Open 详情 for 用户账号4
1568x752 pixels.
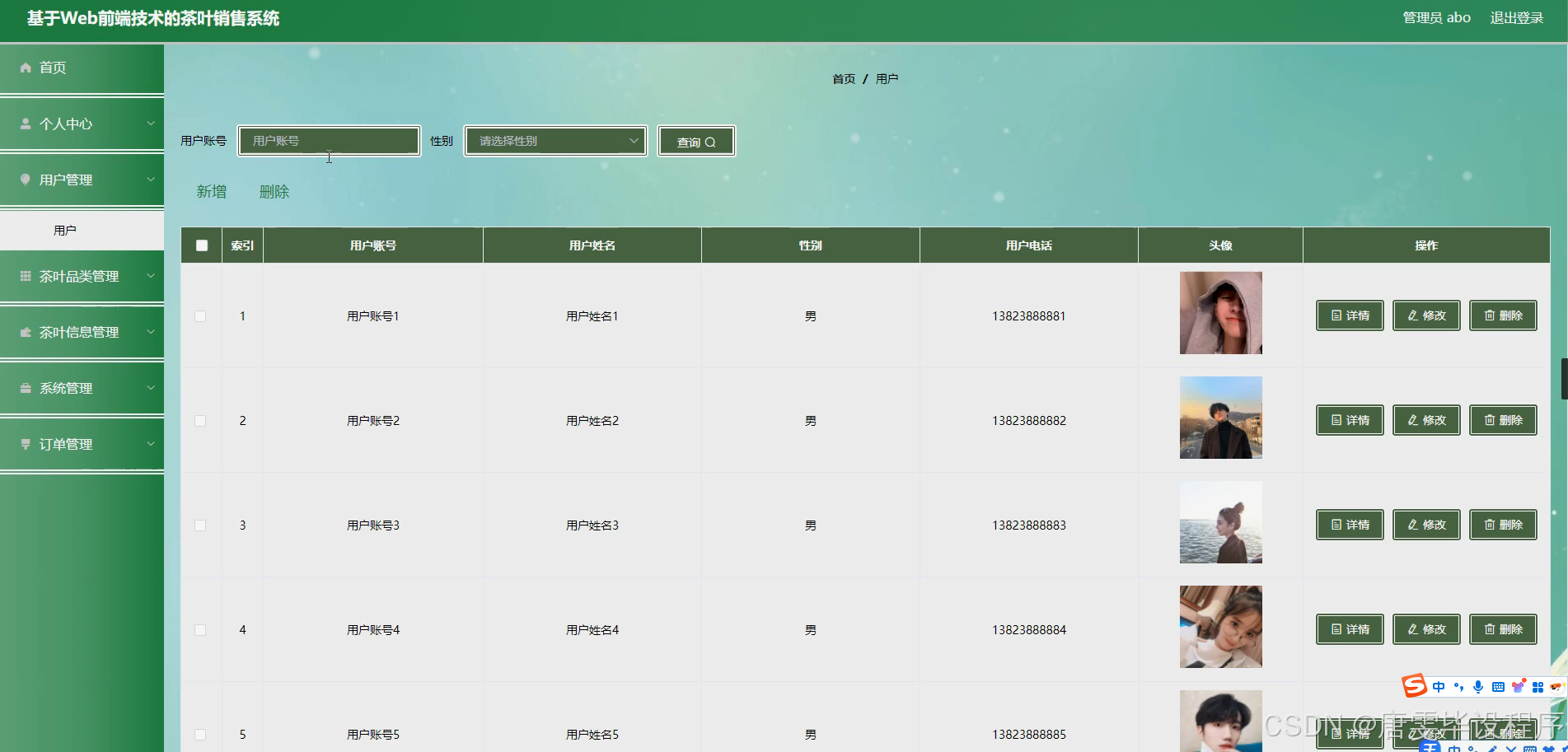(1350, 629)
